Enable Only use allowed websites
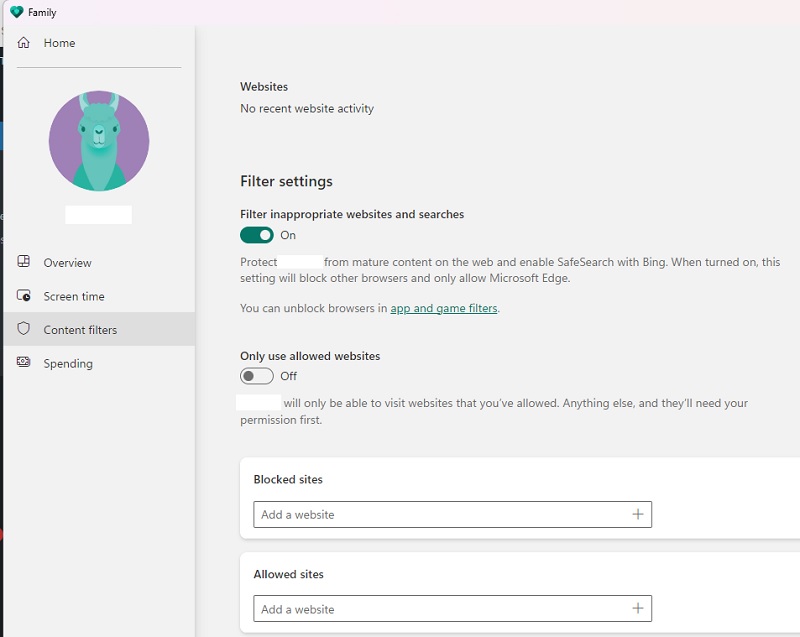This screenshot has width=800, height=637. [x=257, y=376]
